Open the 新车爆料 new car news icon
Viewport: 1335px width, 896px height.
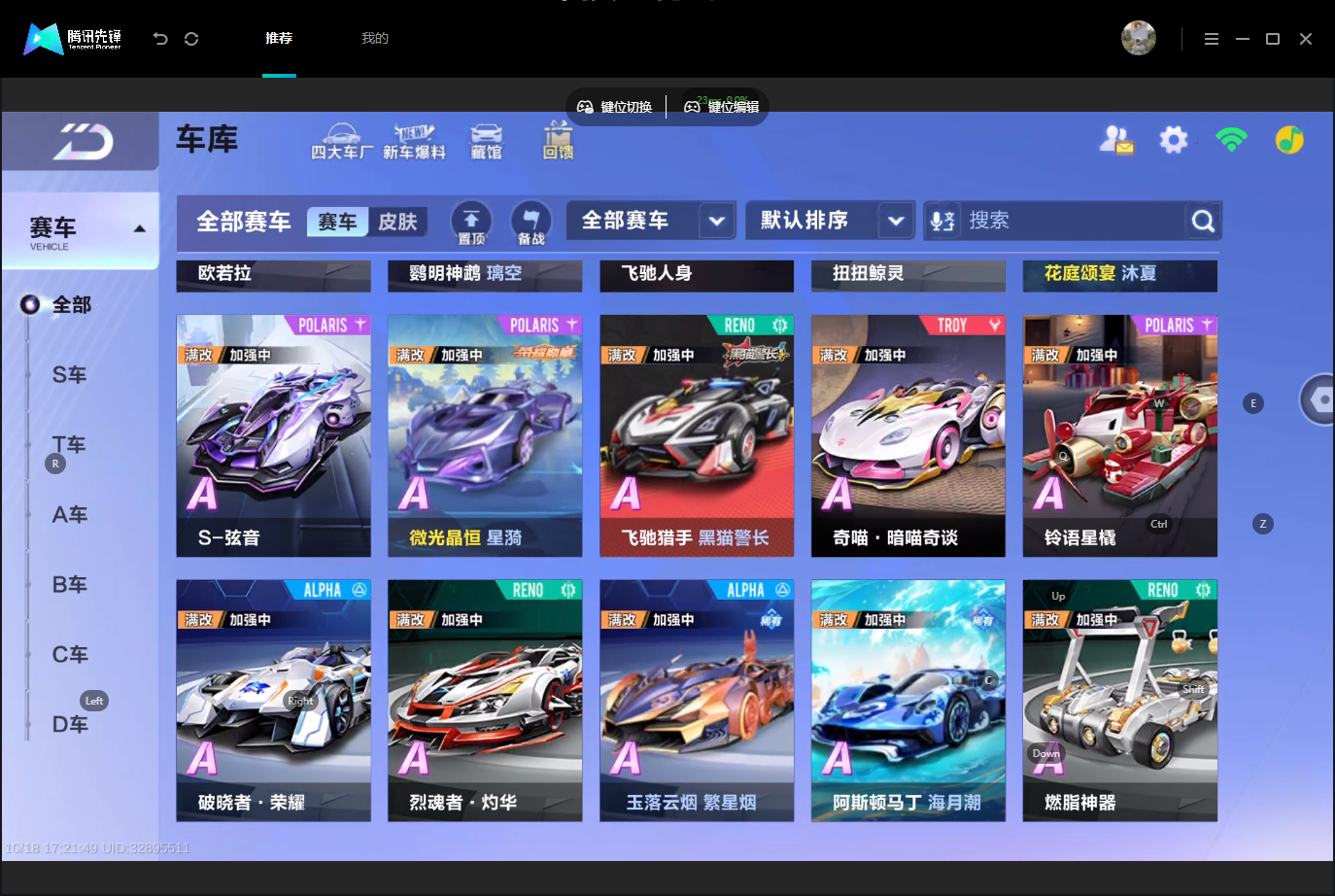[x=414, y=141]
